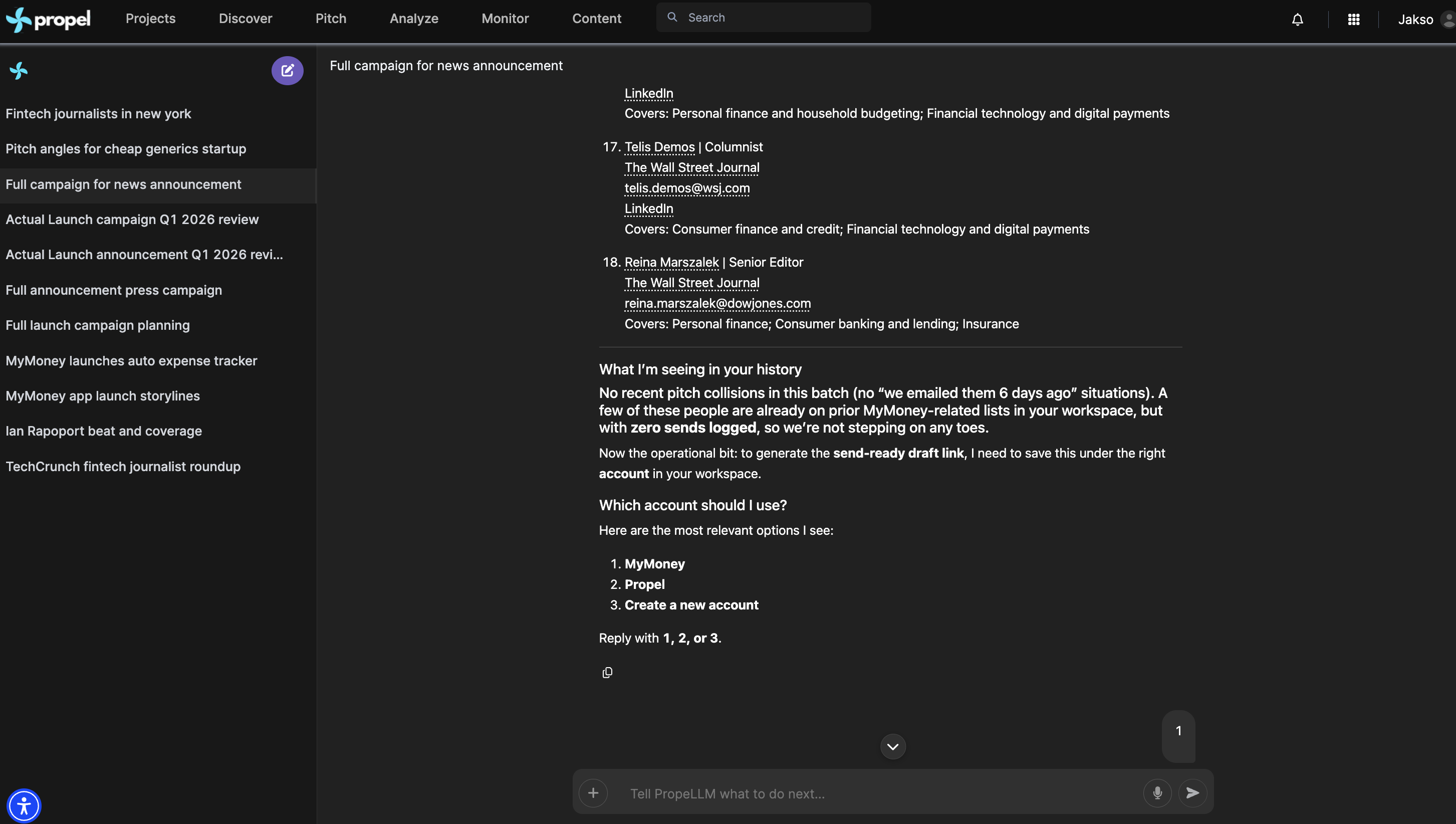Viewport: 1456px width, 824px height.
Task: Copy the response with copy icon
Action: (x=607, y=672)
